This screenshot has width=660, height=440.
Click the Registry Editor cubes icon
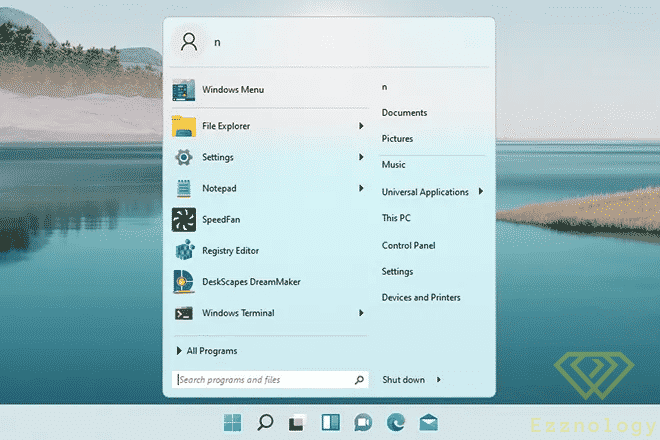(184, 250)
